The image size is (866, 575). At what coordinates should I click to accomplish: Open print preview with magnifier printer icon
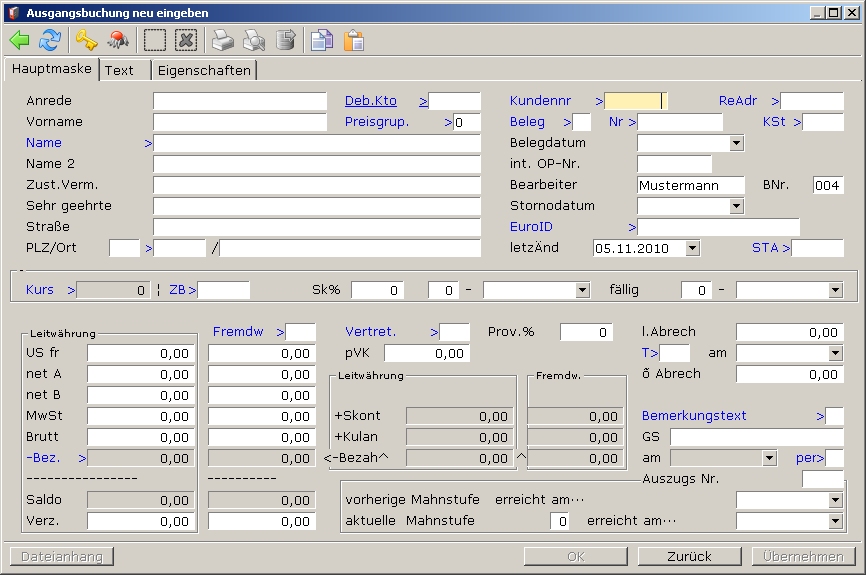pyautogui.click(x=254, y=40)
